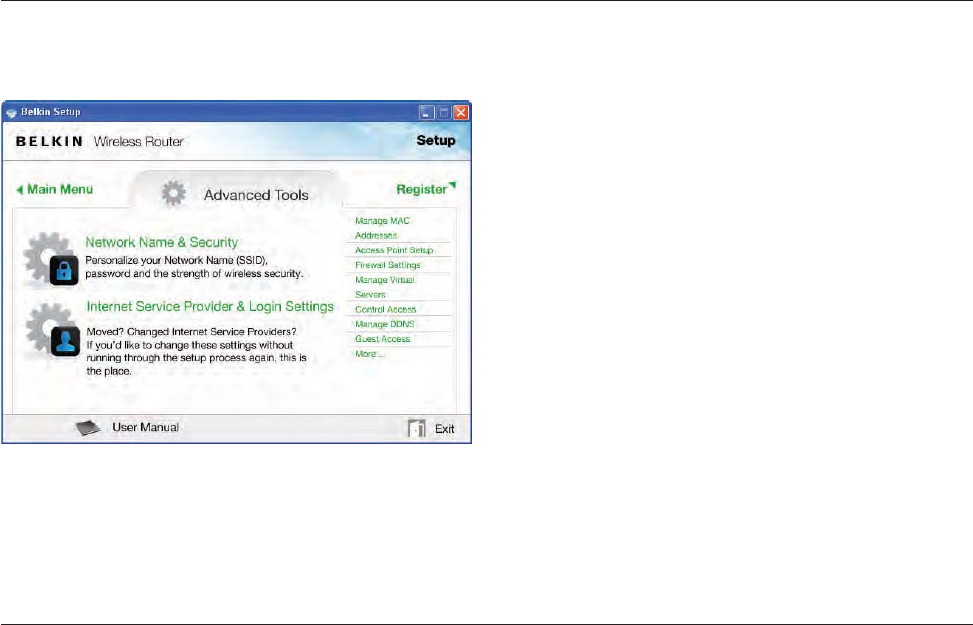Open the User Manual
This screenshot has height=625, width=973.
click(145, 427)
